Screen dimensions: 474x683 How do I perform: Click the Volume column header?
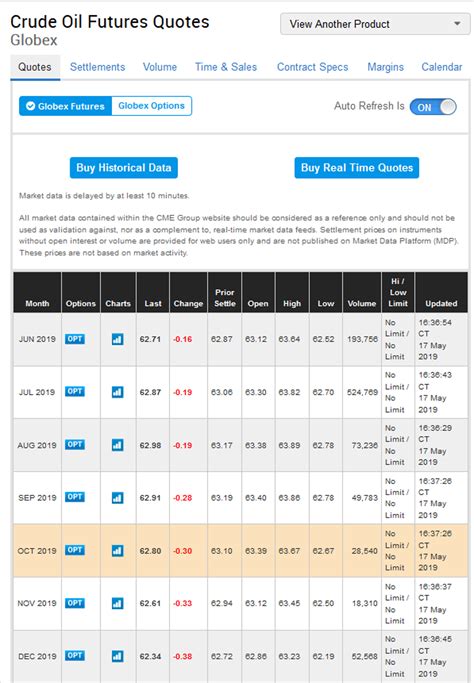[362, 303]
